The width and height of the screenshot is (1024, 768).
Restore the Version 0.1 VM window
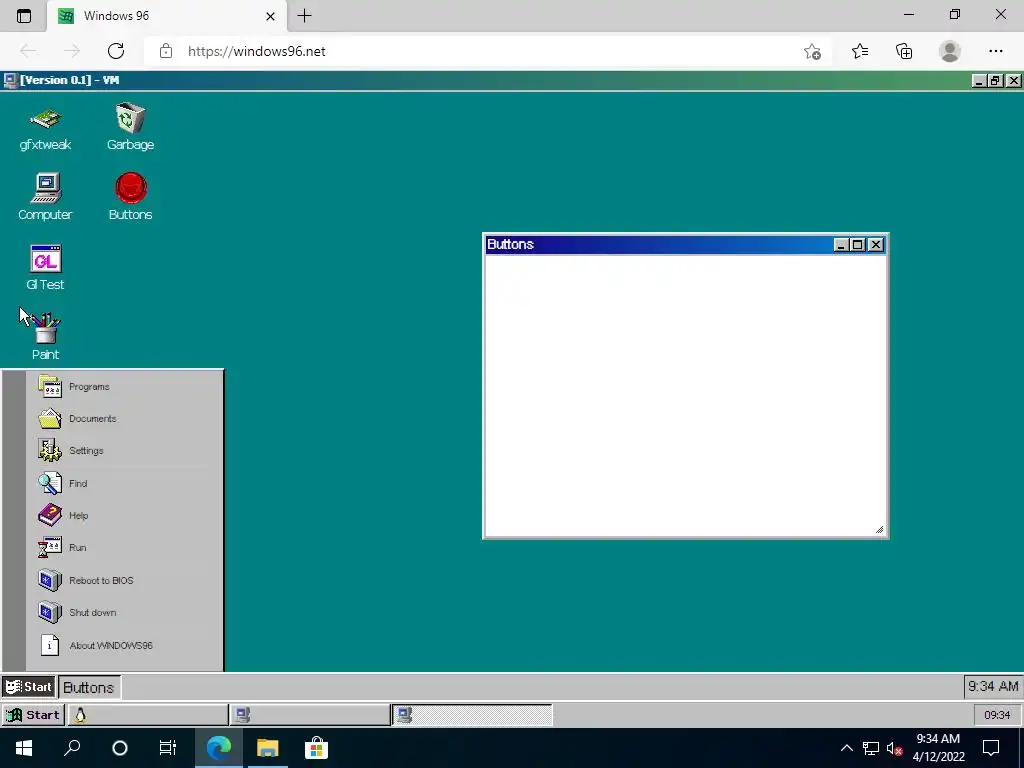[x=995, y=80]
